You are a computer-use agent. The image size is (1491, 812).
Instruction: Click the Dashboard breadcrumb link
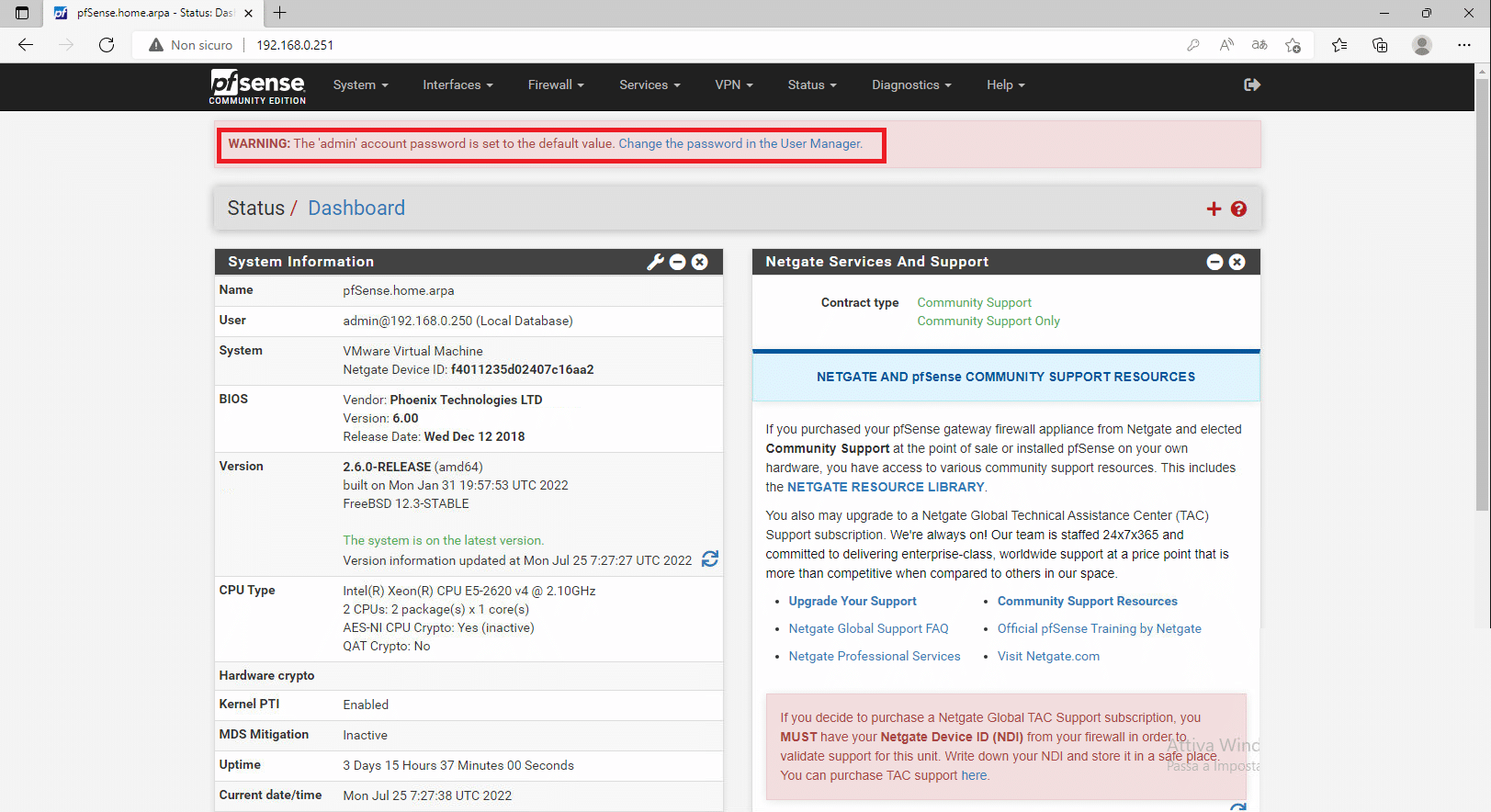(x=356, y=209)
